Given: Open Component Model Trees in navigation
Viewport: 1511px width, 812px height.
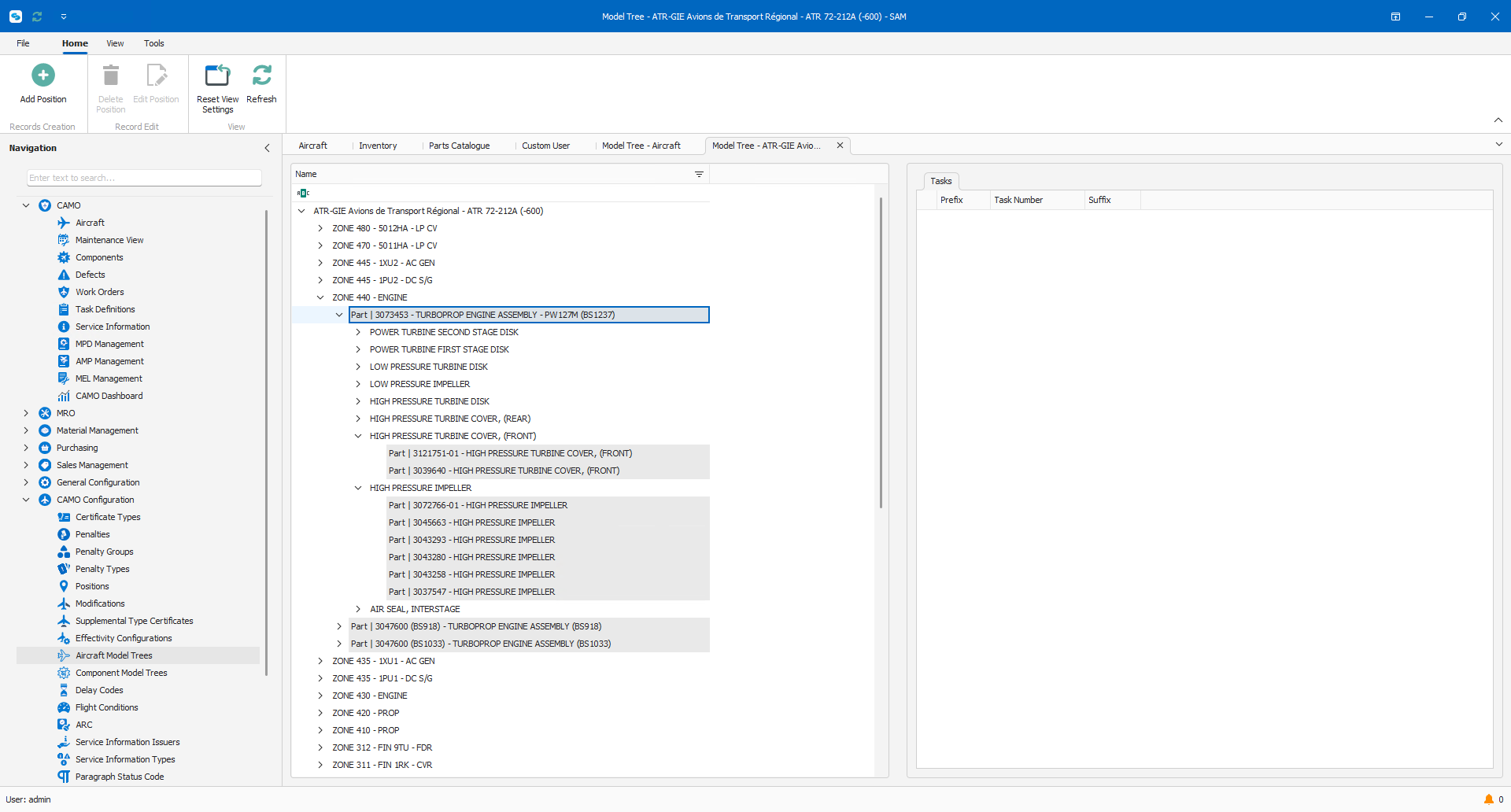Looking at the screenshot, I should click(x=121, y=673).
